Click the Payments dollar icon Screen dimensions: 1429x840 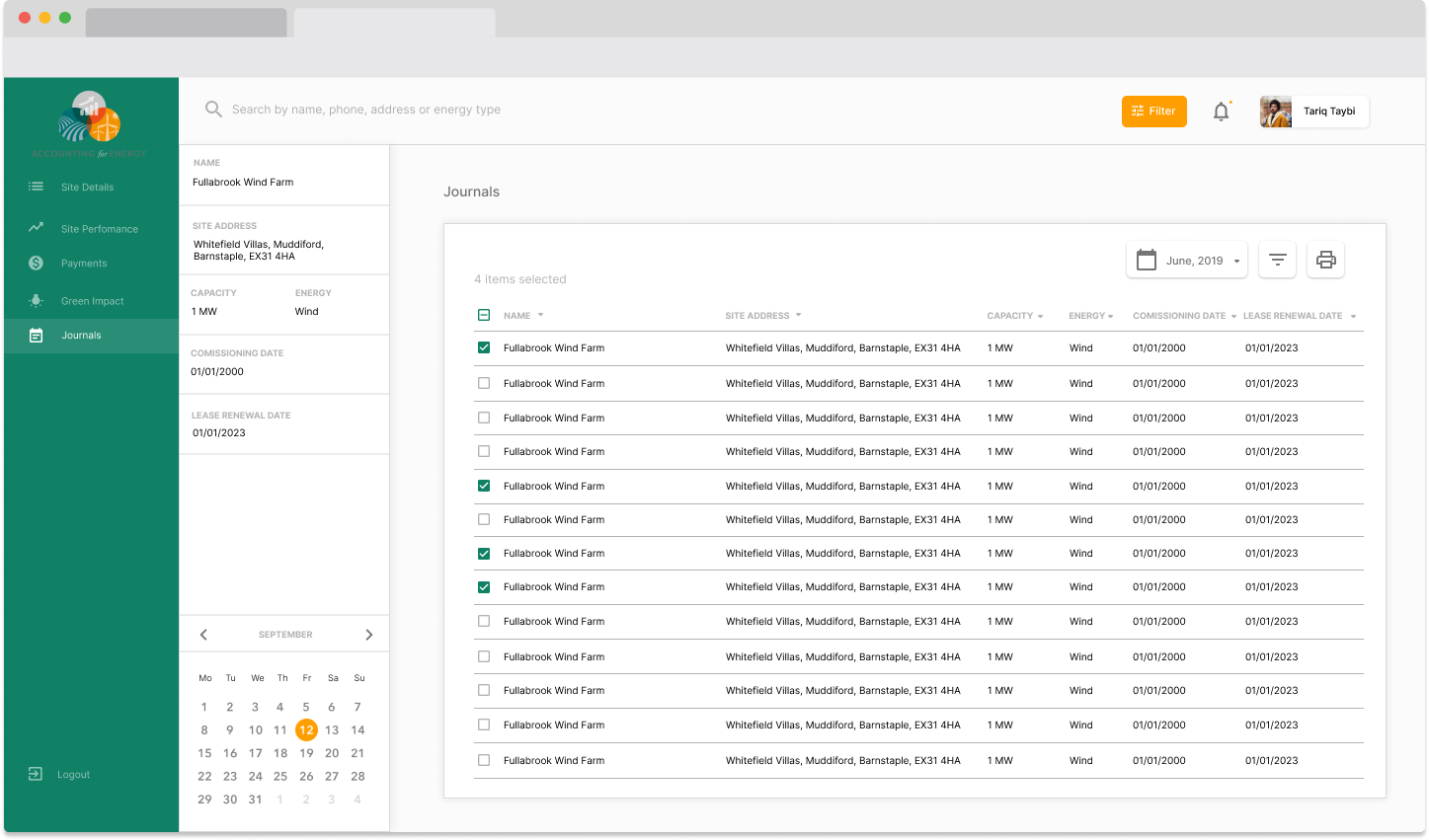pyautogui.click(x=36, y=263)
